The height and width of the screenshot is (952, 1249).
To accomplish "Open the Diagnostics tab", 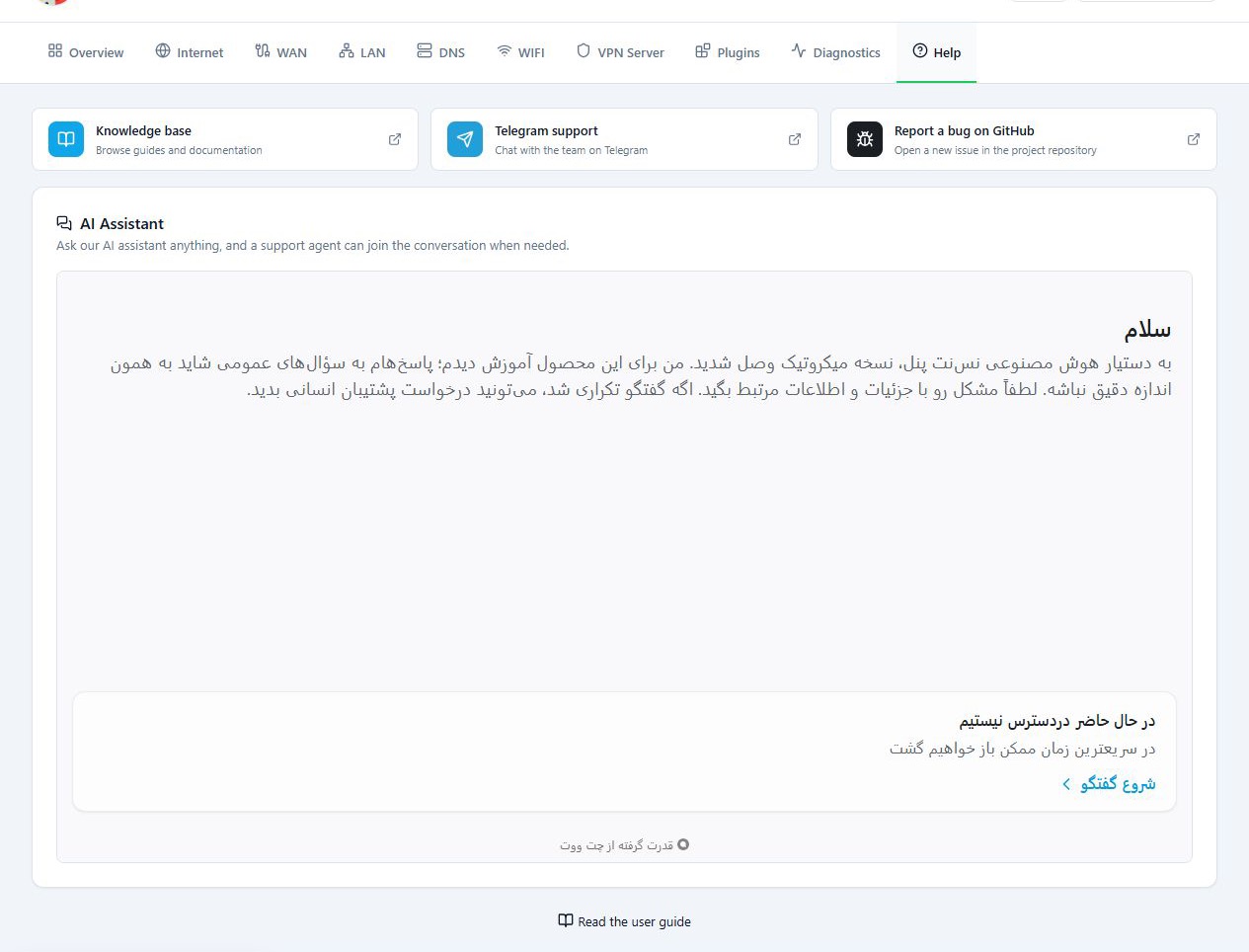I will [x=835, y=52].
